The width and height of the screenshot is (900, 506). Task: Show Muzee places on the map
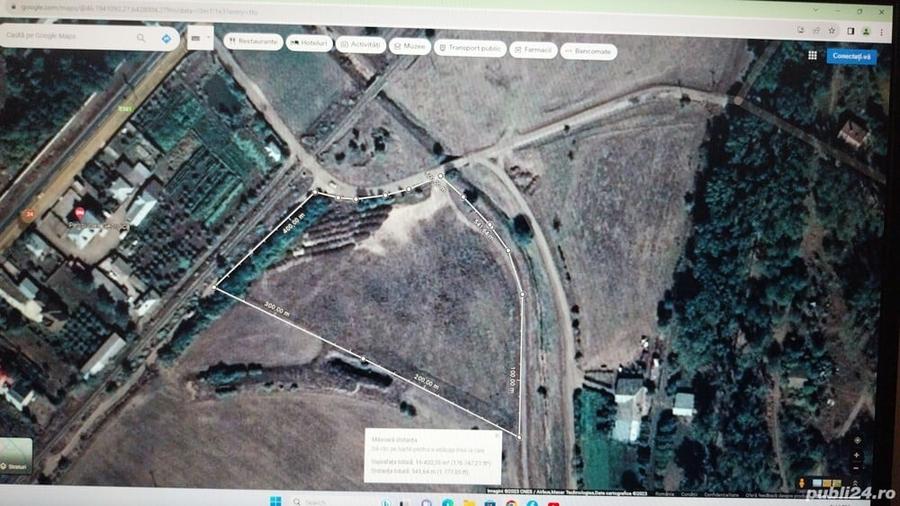pyautogui.click(x=410, y=46)
